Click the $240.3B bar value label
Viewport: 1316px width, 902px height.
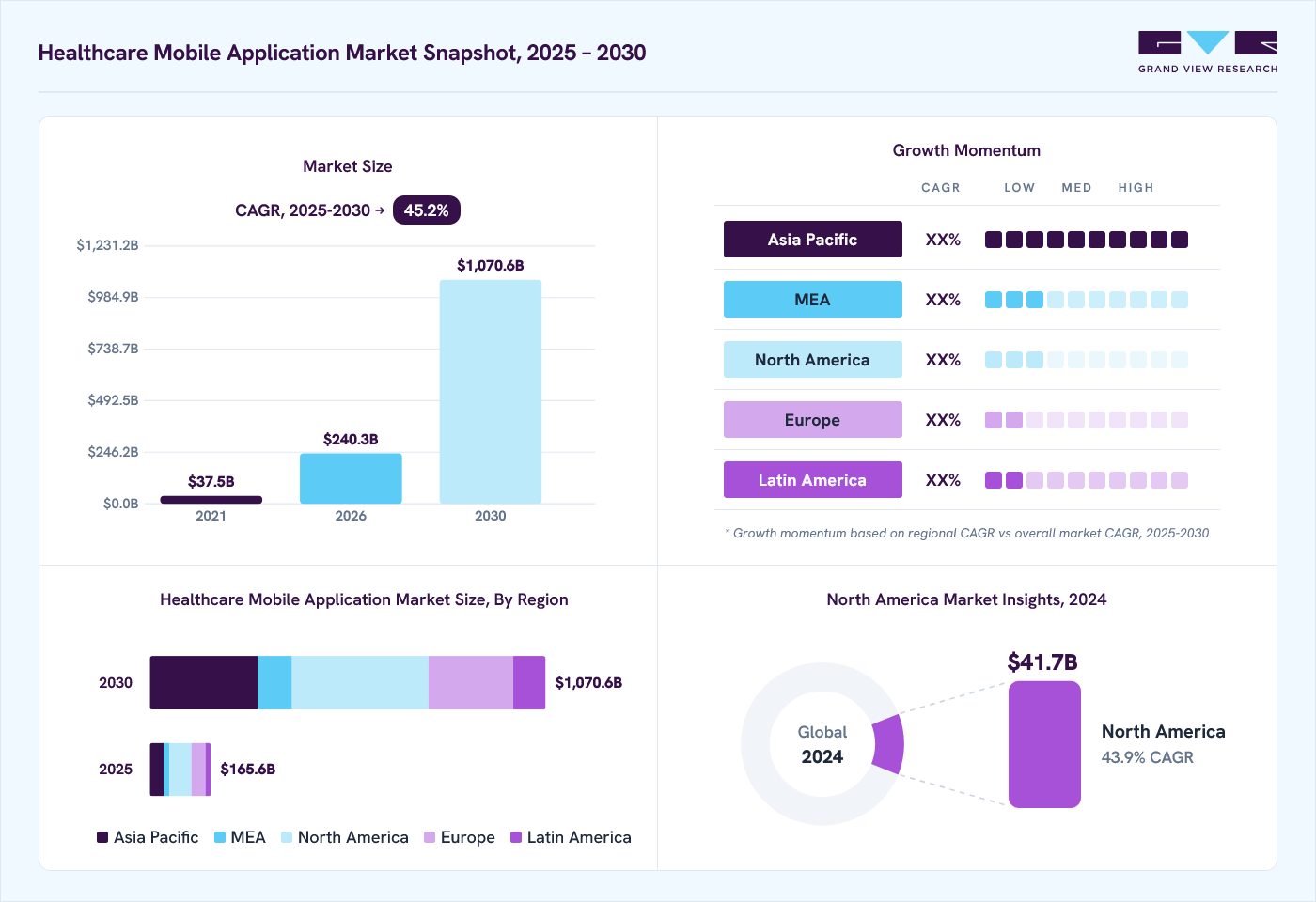pos(351,439)
